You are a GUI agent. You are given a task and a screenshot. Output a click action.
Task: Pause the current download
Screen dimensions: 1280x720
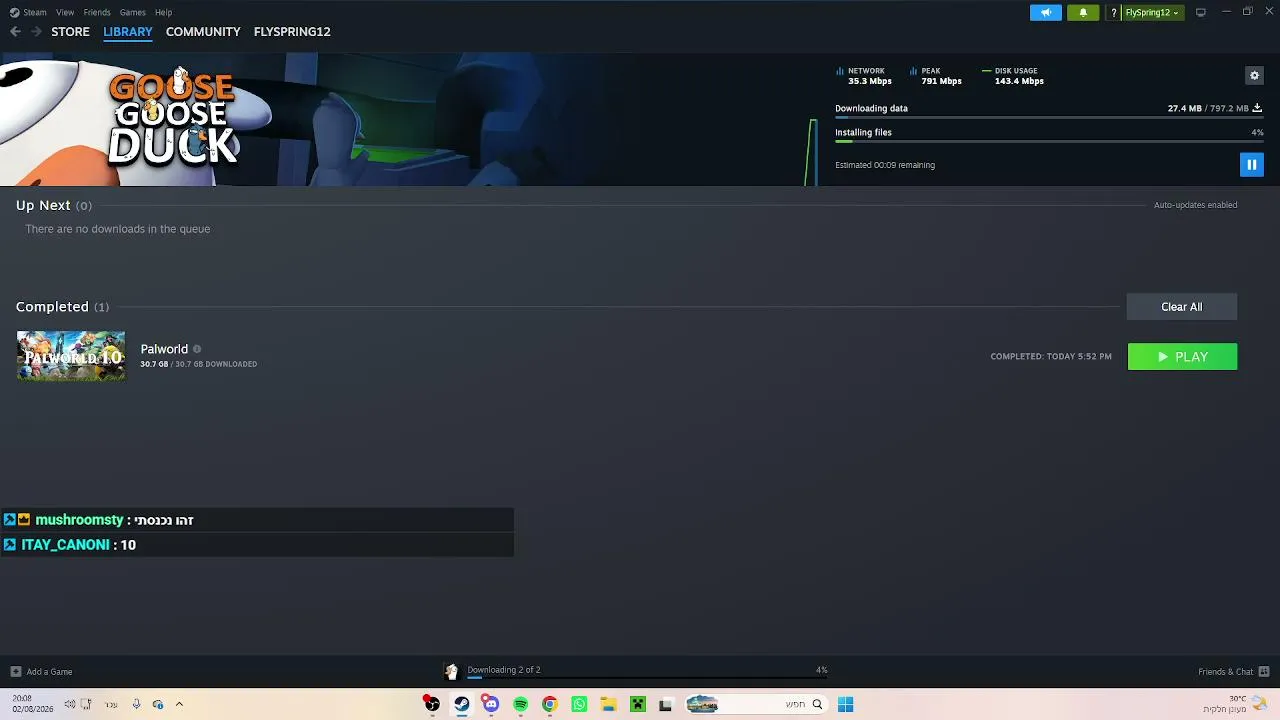(1251, 165)
